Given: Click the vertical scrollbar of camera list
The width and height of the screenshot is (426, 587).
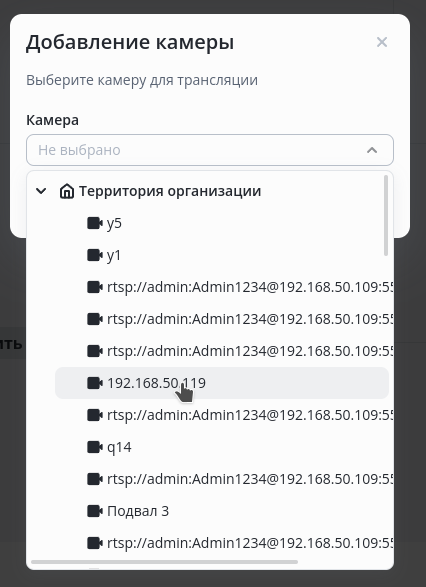Looking at the screenshot, I should tap(386, 216).
